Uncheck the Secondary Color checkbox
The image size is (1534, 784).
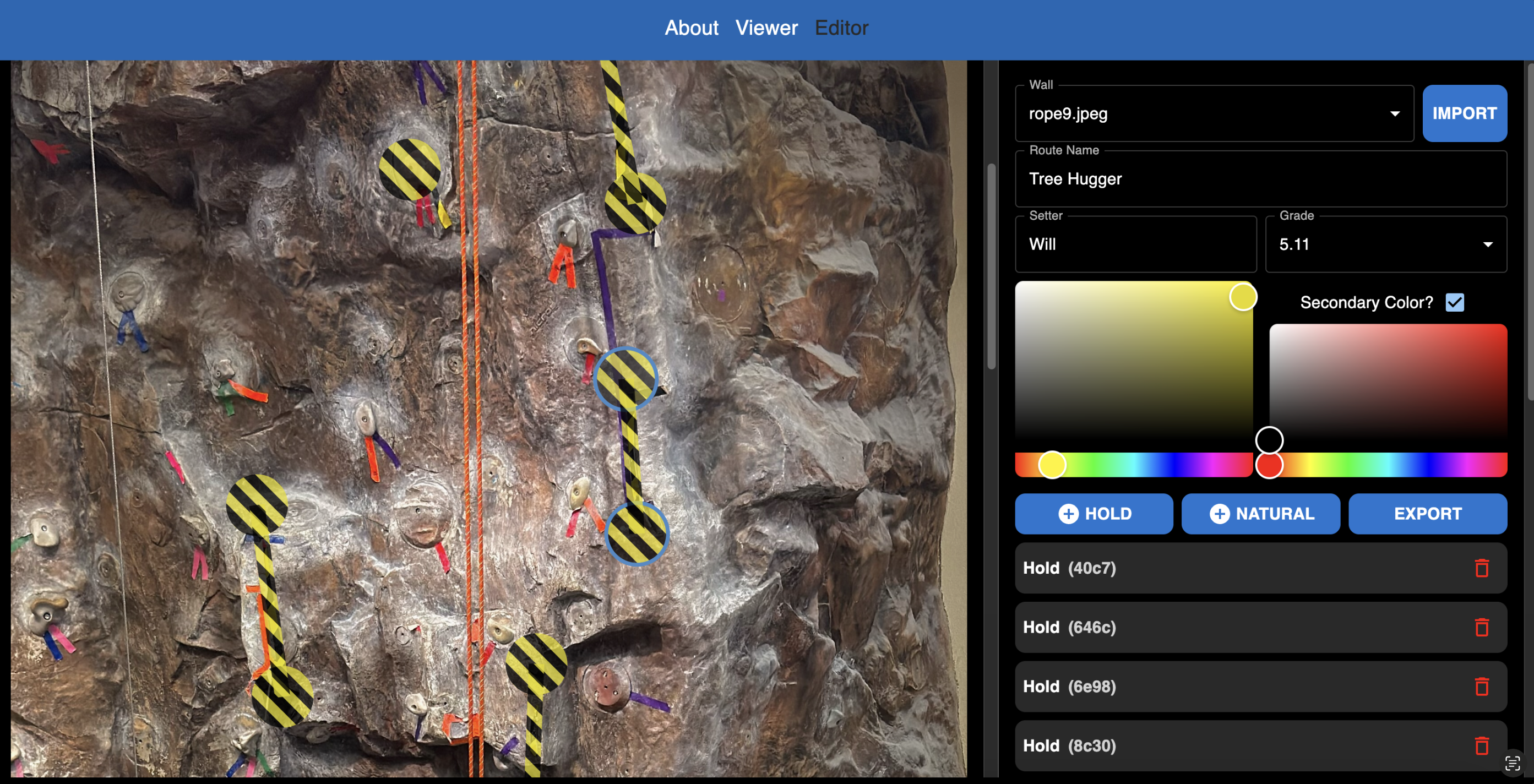point(1455,302)
